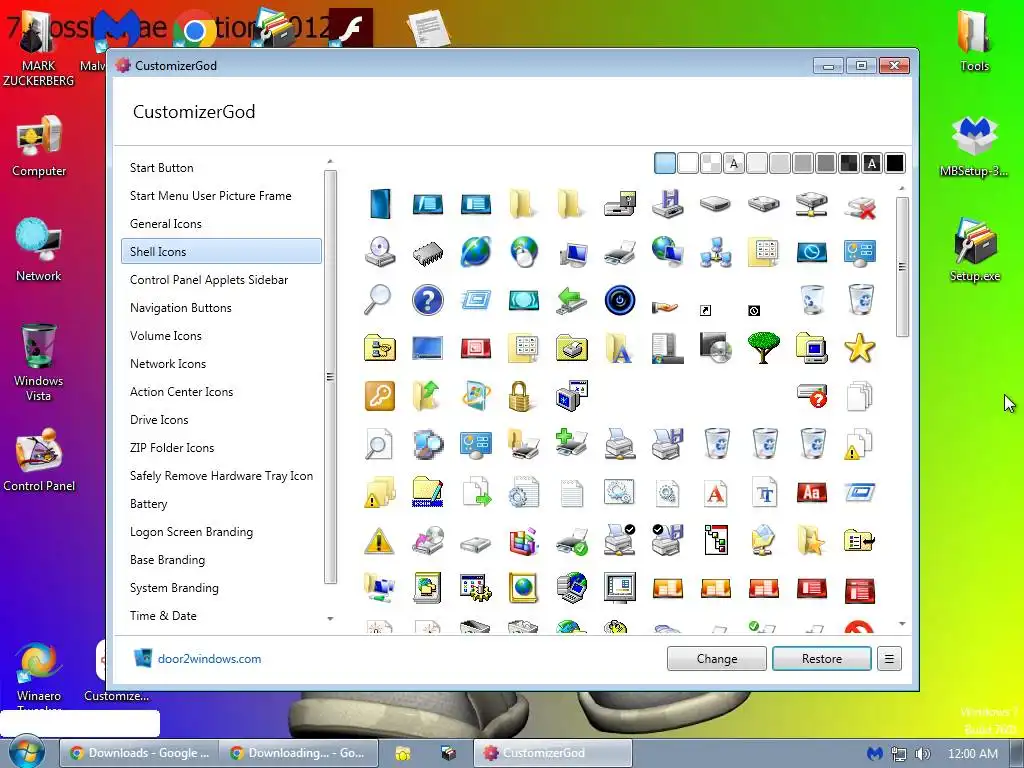Viewport: 1024px width, 768px height.
Task: Open Malwarebytes tray icon
Action: [x=874, y=754]
